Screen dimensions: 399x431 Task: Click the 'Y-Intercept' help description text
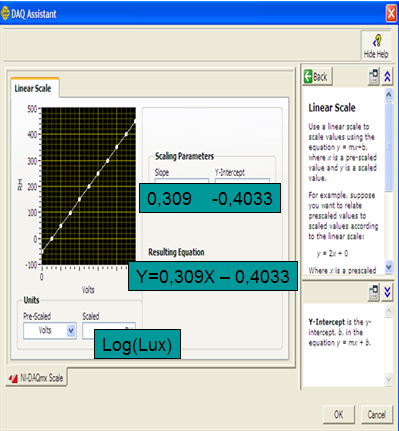340,332
